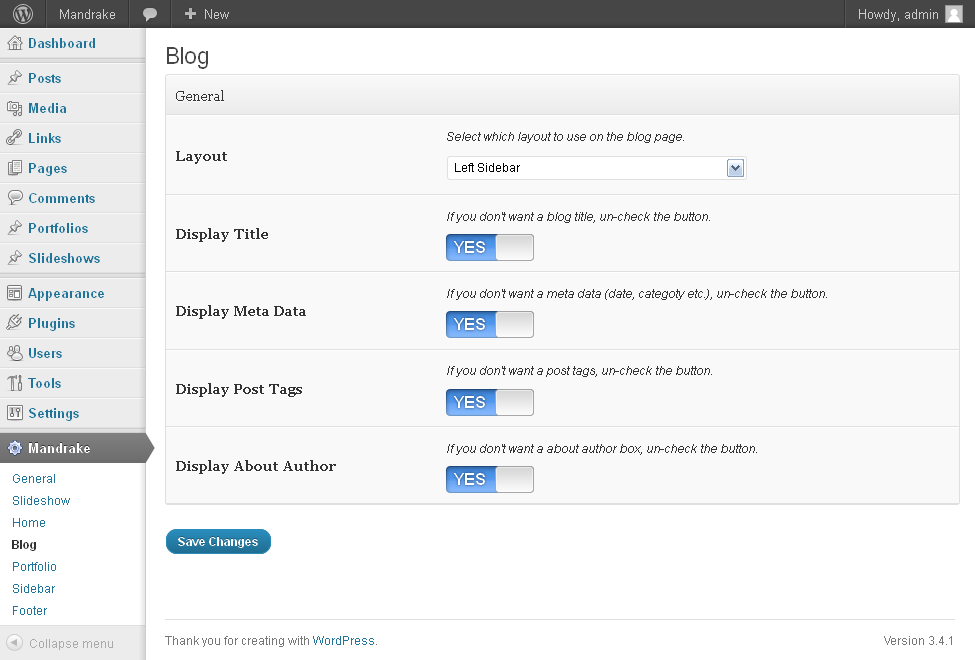Viewport: 975px width, 660px height.
Task: Open the Slideshow submenu under Mandrake
Action: coord(41,501)
